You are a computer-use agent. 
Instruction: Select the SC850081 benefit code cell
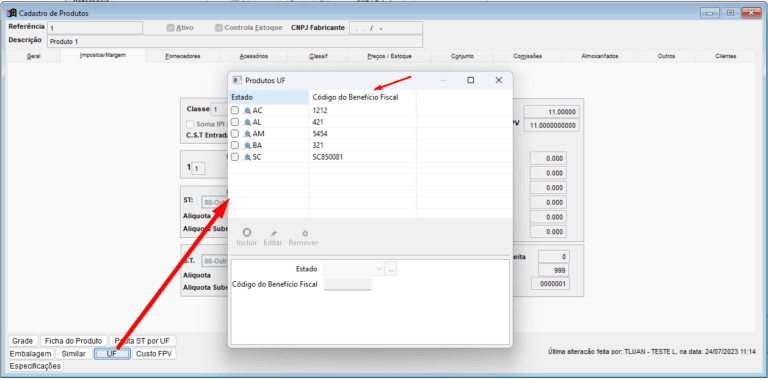point(362,157)
